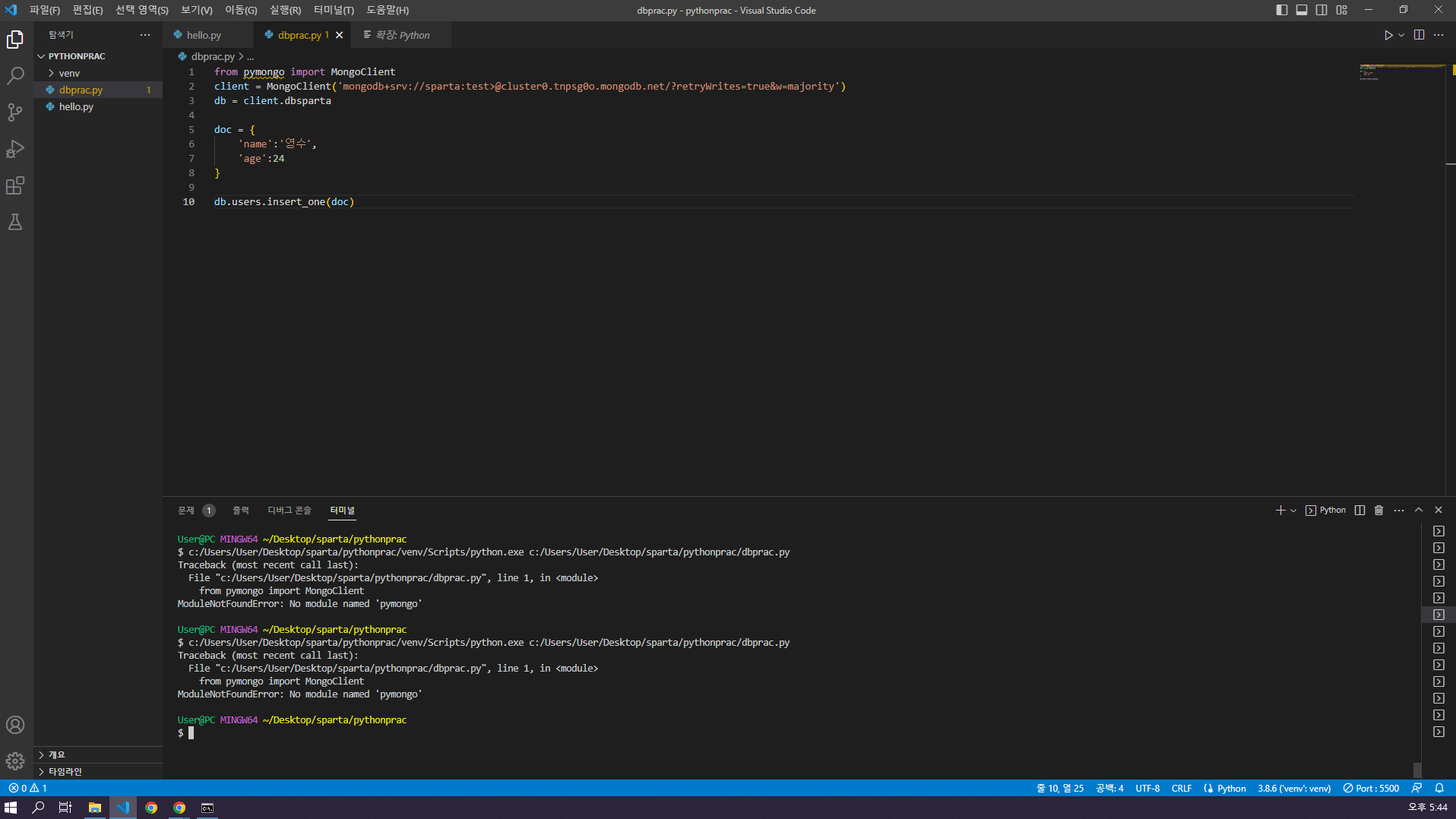Screen dimensions: 1456x819
Task: Open Task View on taskbar
Action: [65, 808]
